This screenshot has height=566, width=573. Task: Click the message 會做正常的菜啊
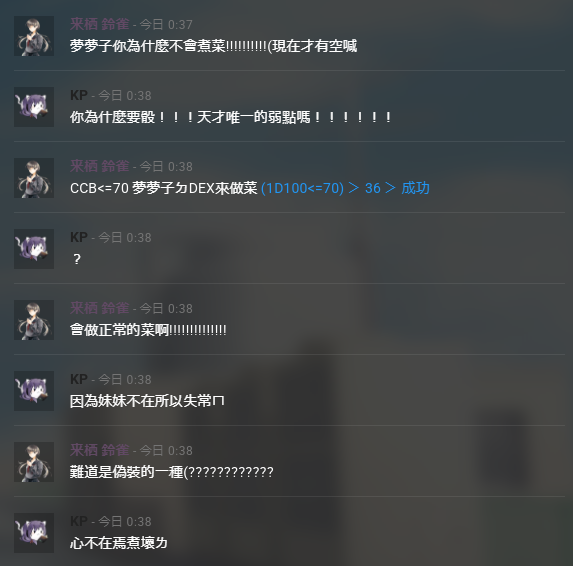[148, 330]
